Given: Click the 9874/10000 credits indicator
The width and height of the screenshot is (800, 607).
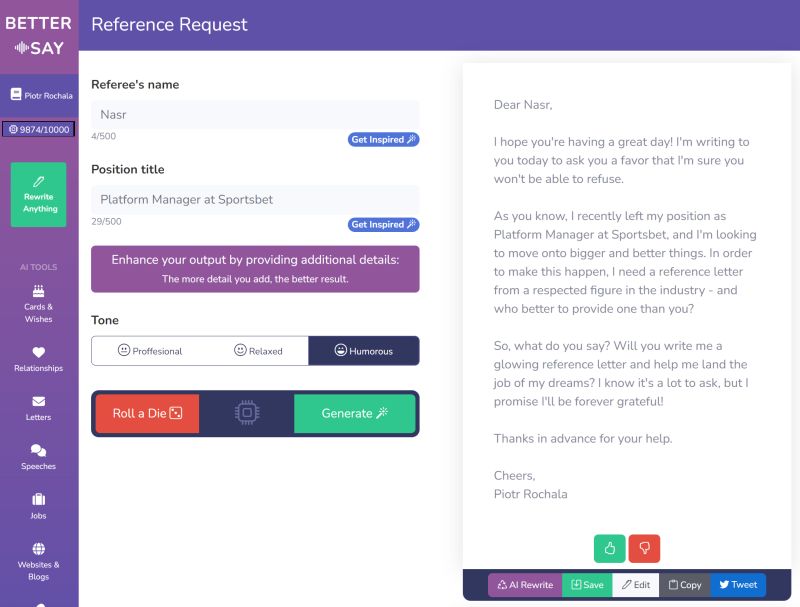Looking at the screenshot, I should point(39,129).
